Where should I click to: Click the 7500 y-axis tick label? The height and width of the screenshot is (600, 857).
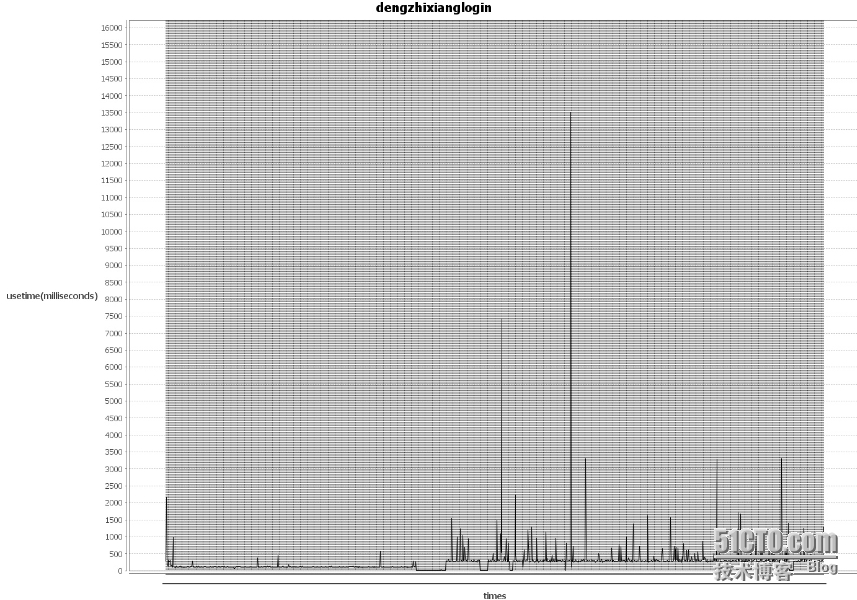tap(114, 316)
